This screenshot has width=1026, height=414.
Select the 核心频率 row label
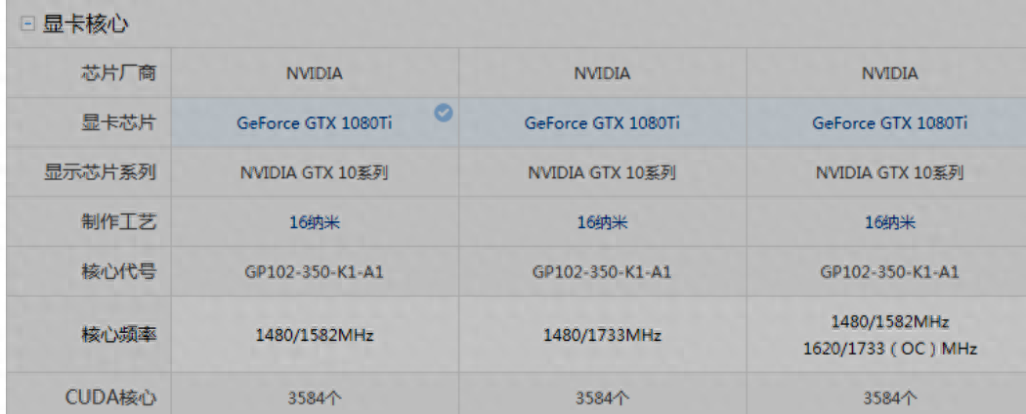pyautogui.click(x=124, y=336)
